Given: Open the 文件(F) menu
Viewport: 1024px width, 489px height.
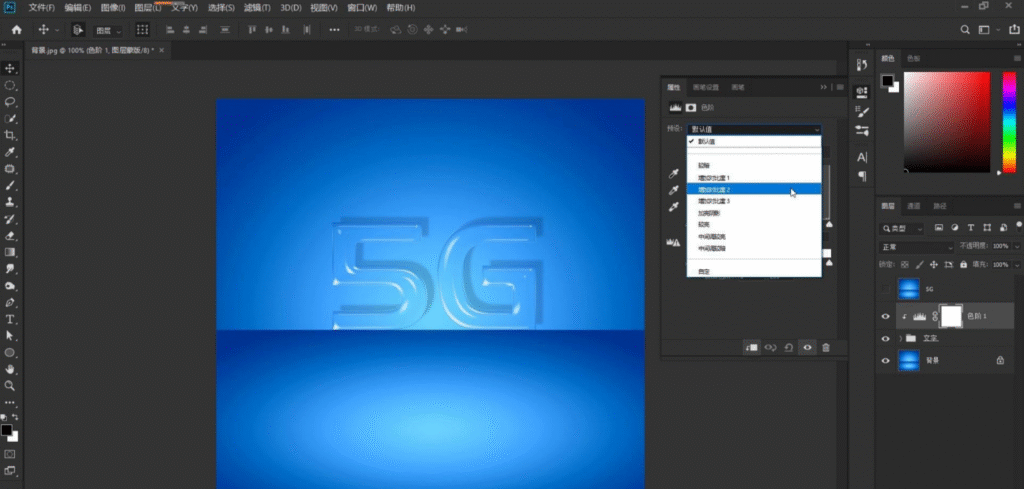Looking at the screenshot, I should click(x=41, y=8).
